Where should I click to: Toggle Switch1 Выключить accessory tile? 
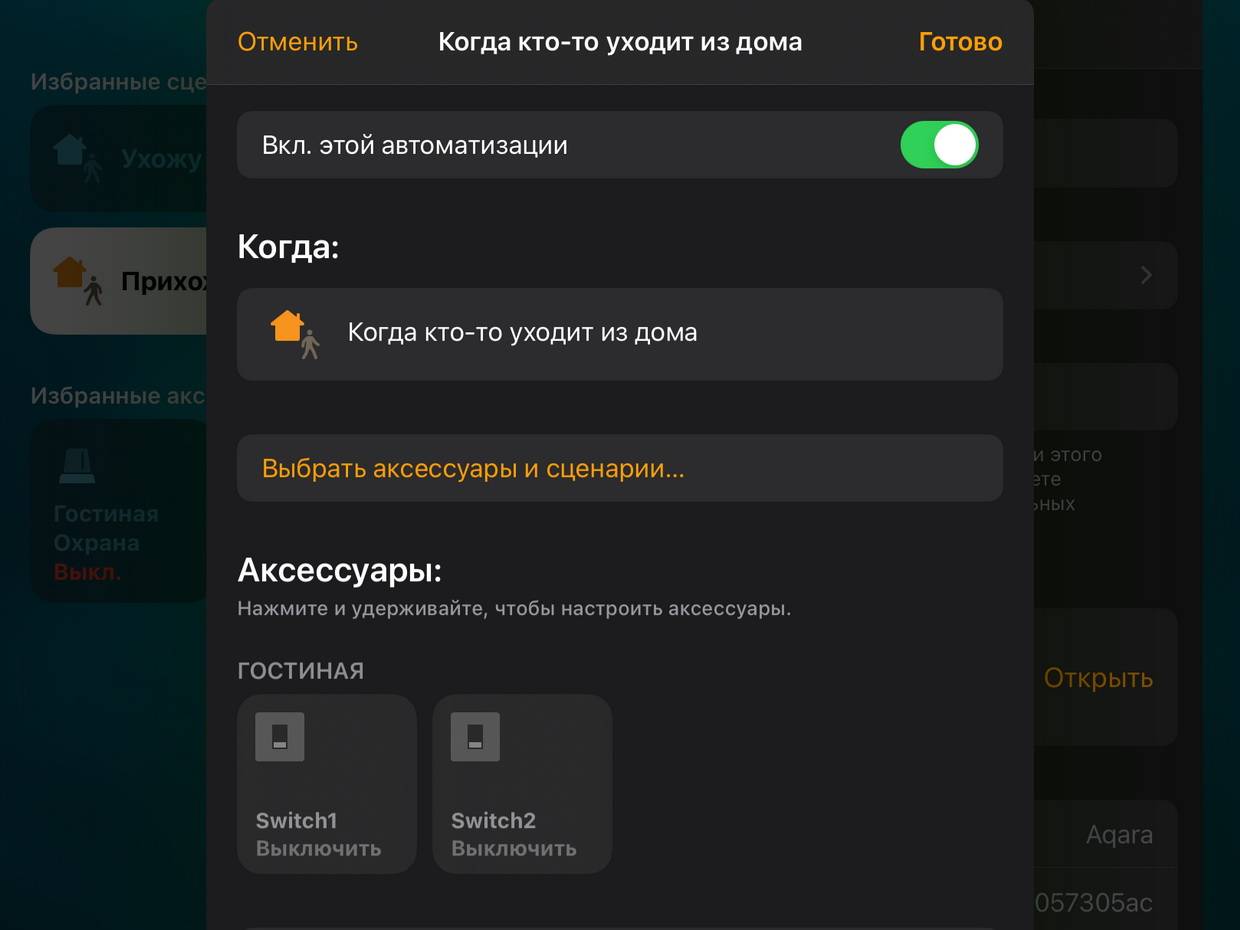tap(327, 784)
